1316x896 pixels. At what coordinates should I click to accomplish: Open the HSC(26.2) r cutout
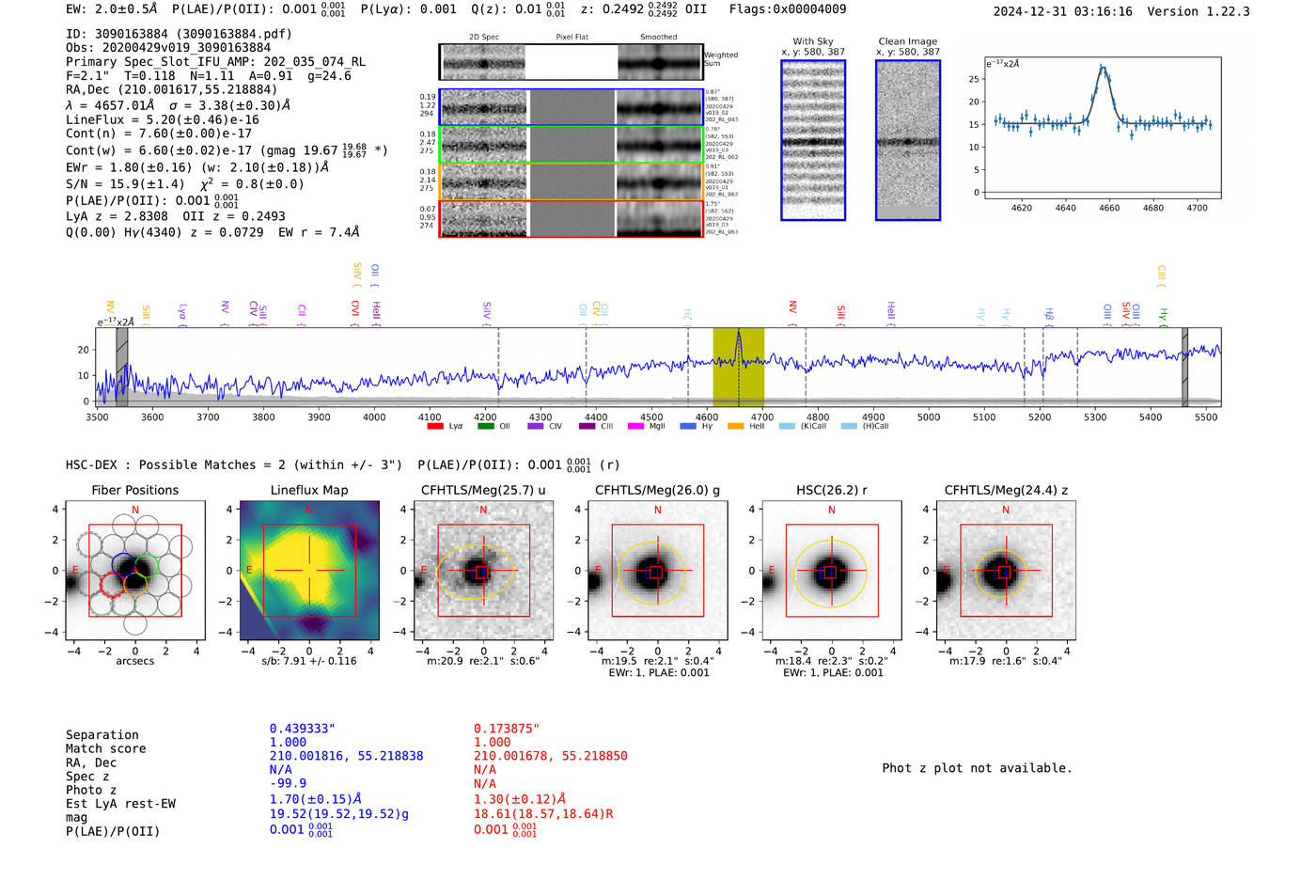pos(832,571)
